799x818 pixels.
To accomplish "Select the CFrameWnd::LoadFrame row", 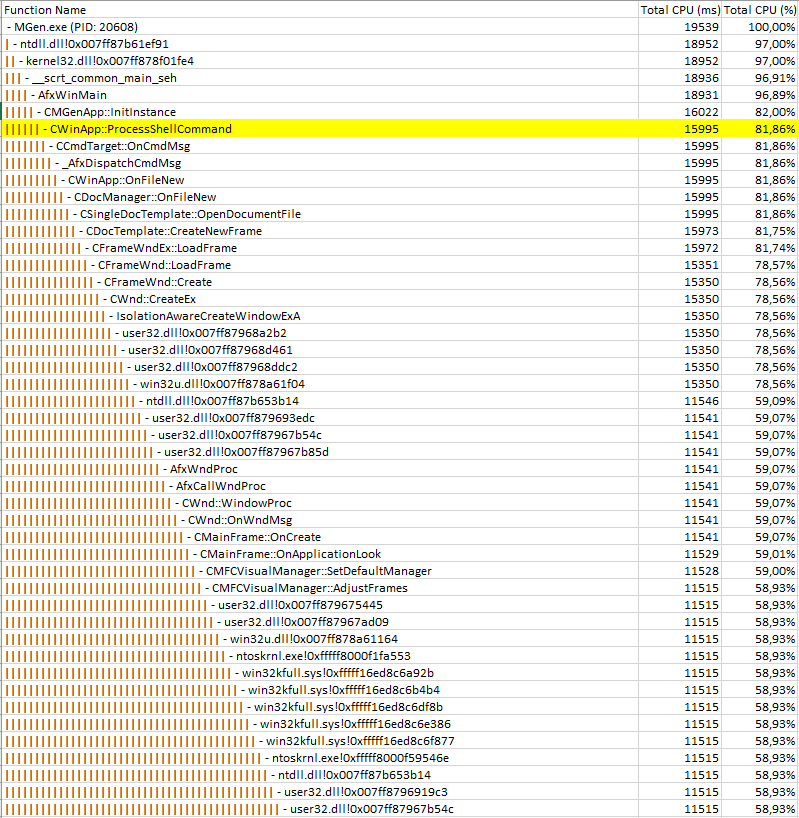I will pos(400,265).
